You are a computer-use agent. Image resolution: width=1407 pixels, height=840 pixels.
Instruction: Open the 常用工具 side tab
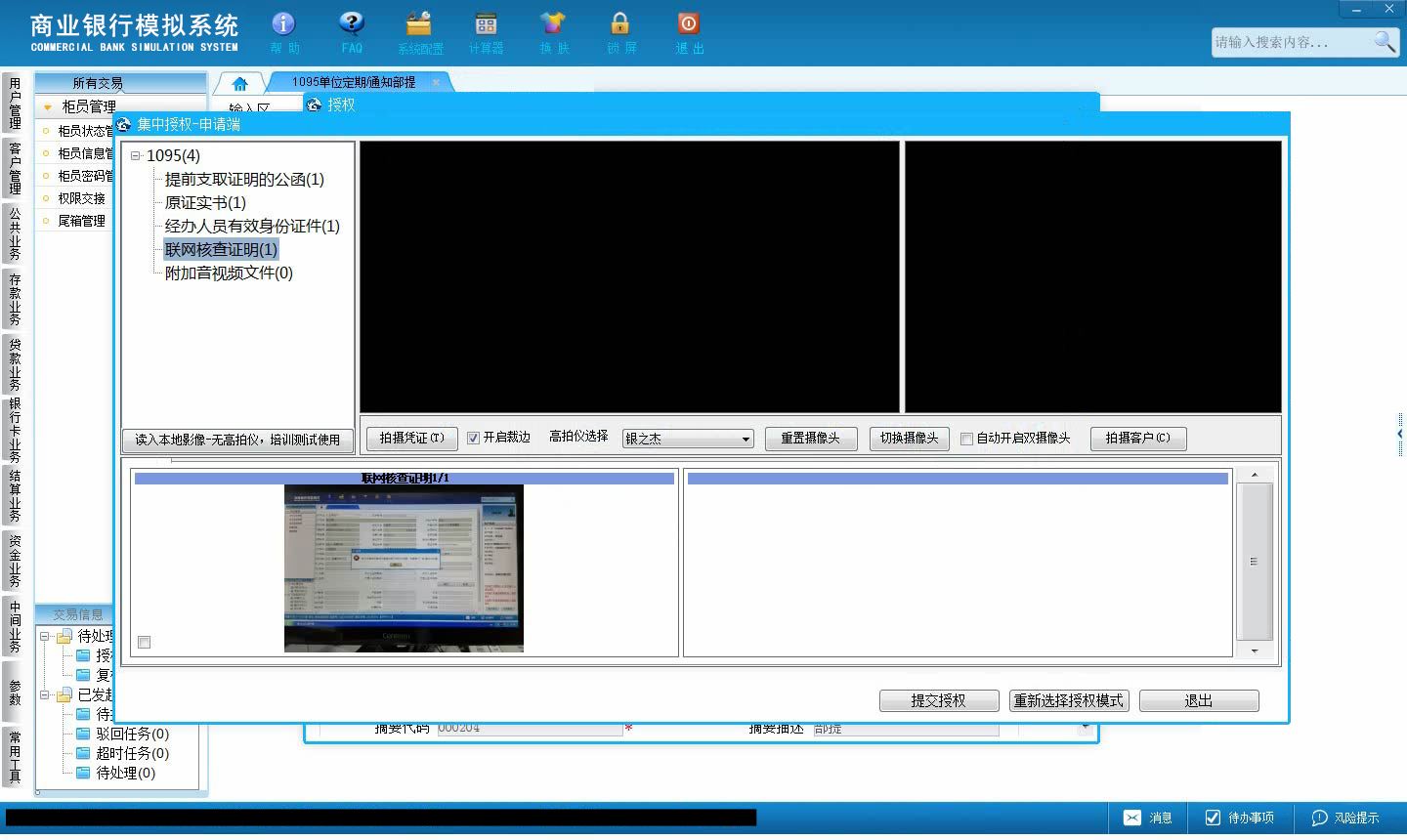(14, 757)
